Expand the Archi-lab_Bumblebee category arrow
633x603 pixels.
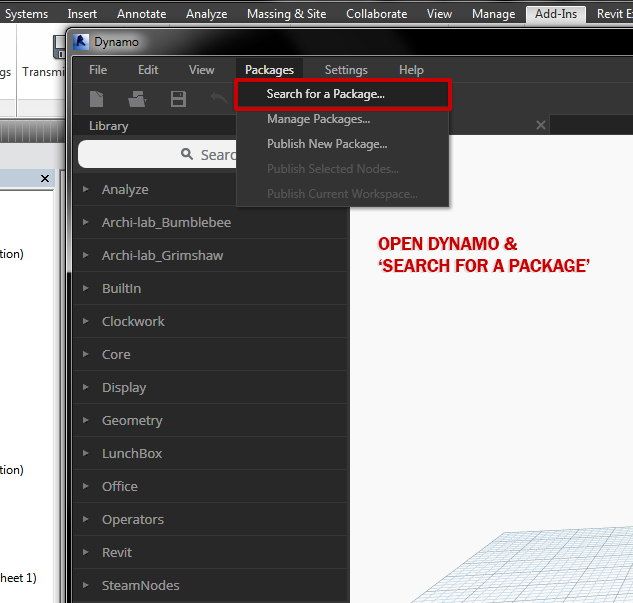(x=86, y=222)
